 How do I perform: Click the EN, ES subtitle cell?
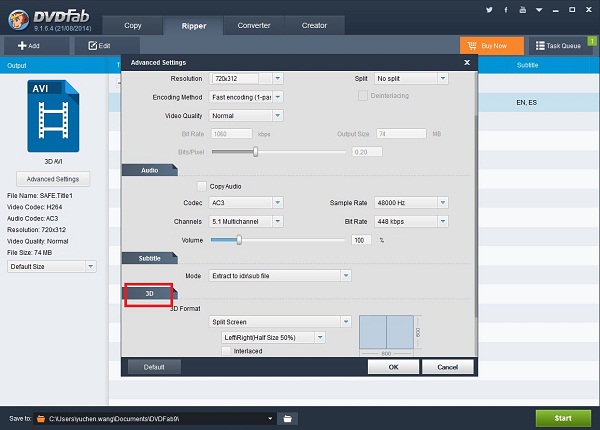pos(527,103)
